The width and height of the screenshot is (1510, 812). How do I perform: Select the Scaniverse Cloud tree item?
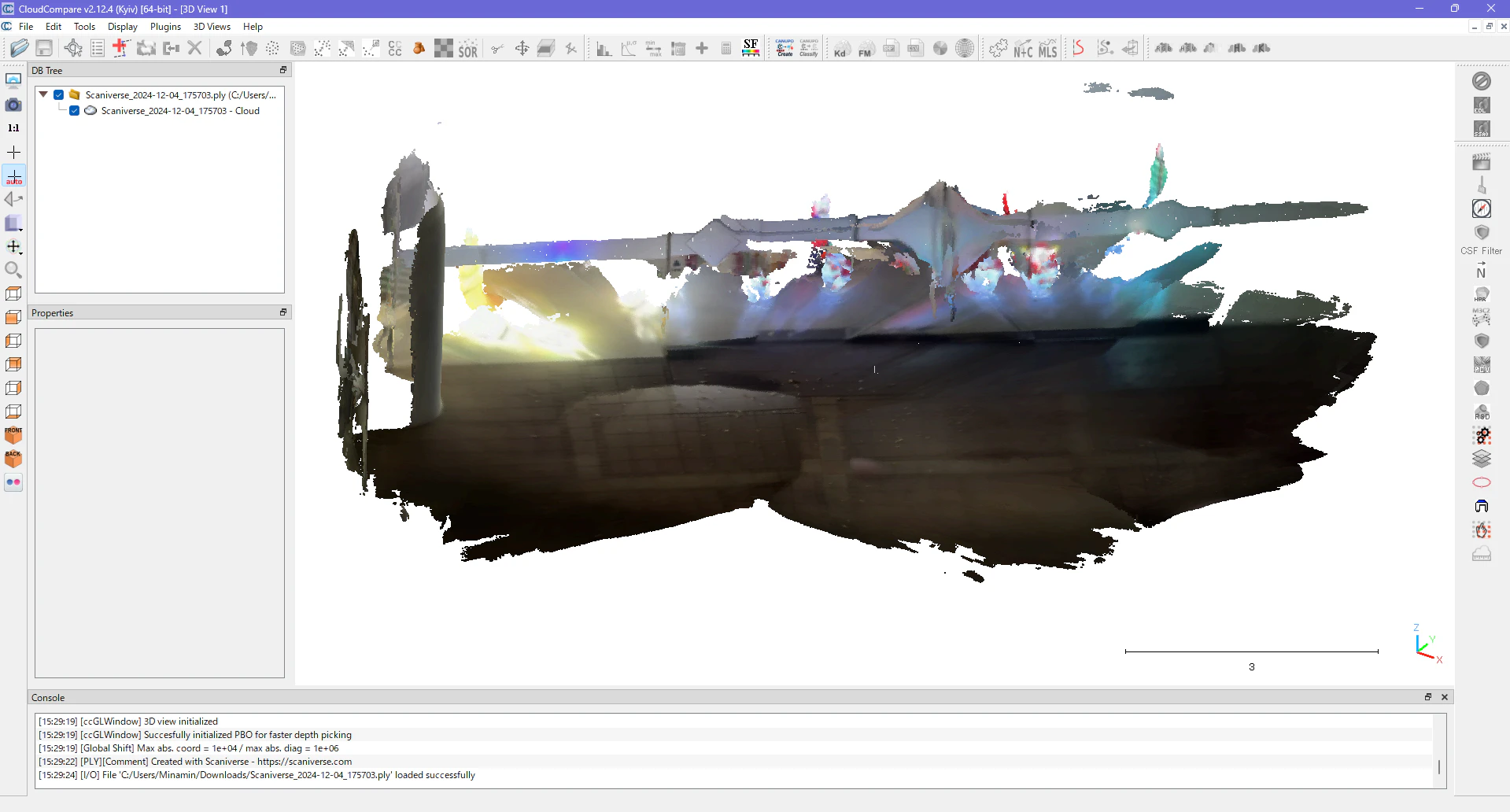tap(180, 111)
